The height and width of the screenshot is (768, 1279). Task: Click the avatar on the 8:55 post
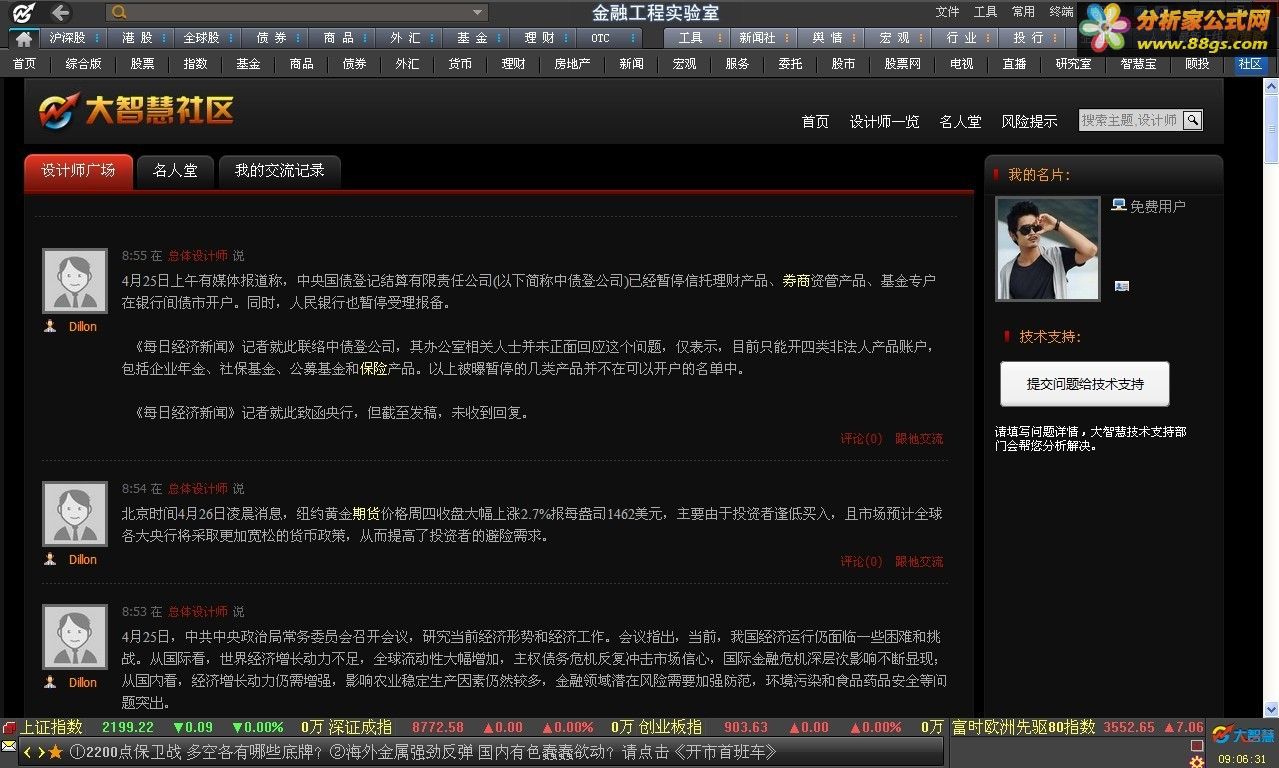[75, 281]
